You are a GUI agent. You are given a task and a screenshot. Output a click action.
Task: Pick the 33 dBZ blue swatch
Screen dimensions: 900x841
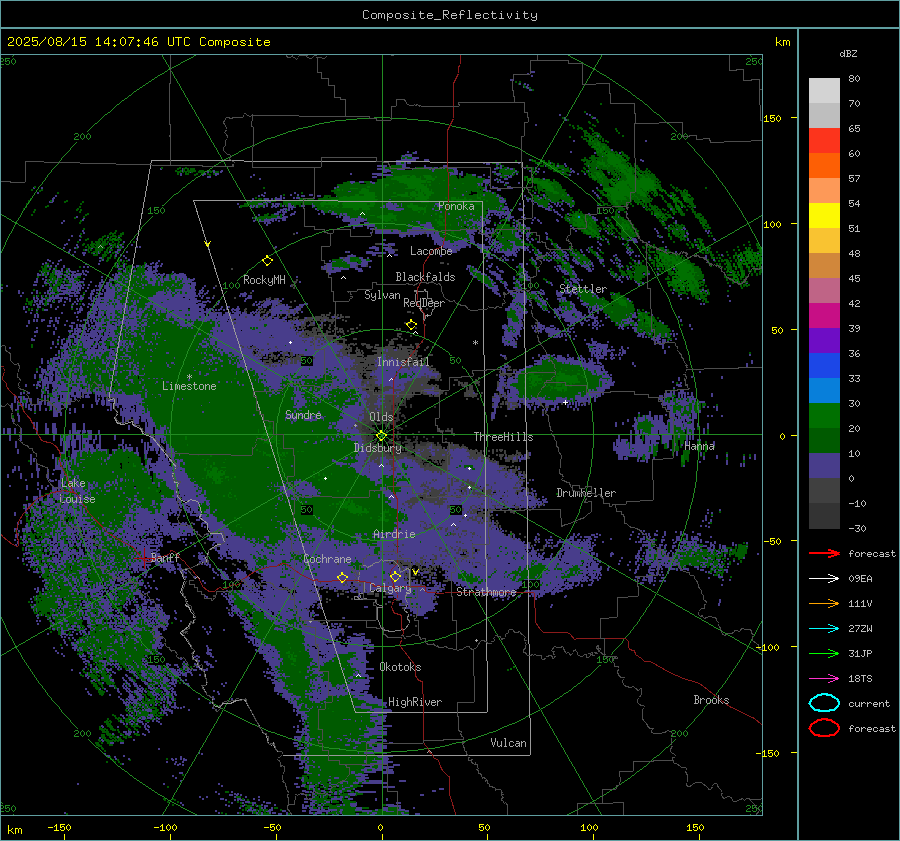pos(824,390)
